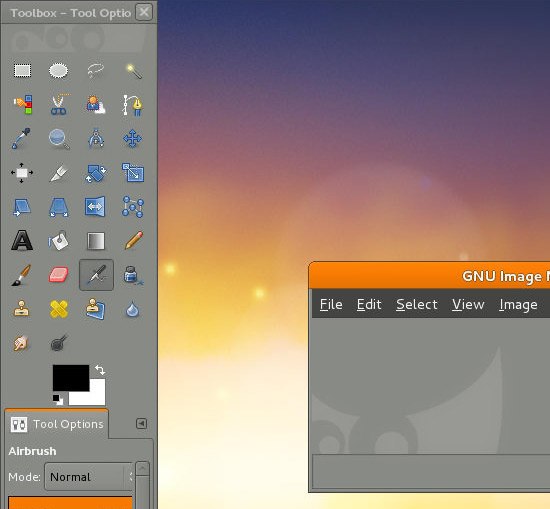Reset colors to default black and white
Image resolution: width=550 pixels, height=509 pixels.
coord(58,400)
